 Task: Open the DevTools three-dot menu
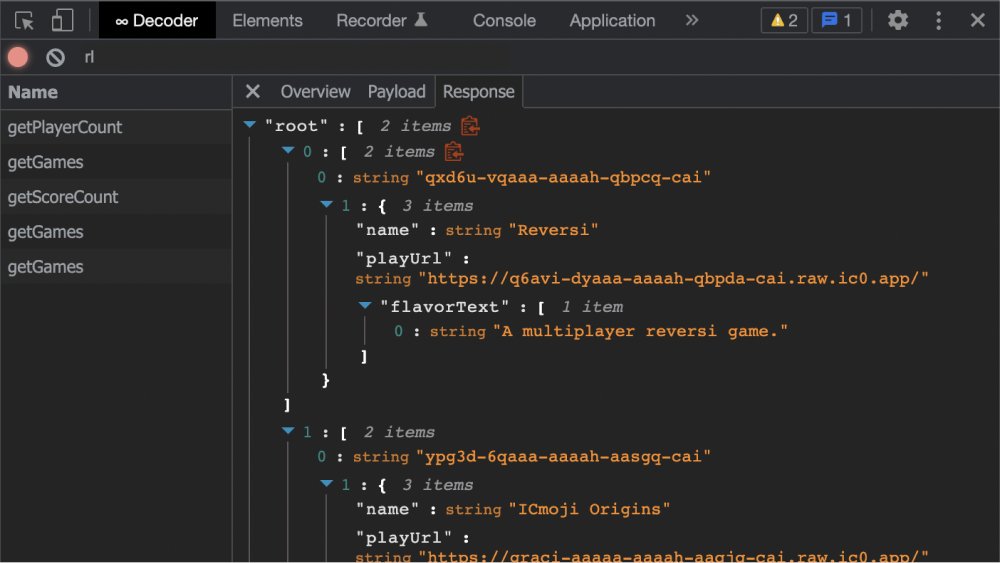(938, 20)
